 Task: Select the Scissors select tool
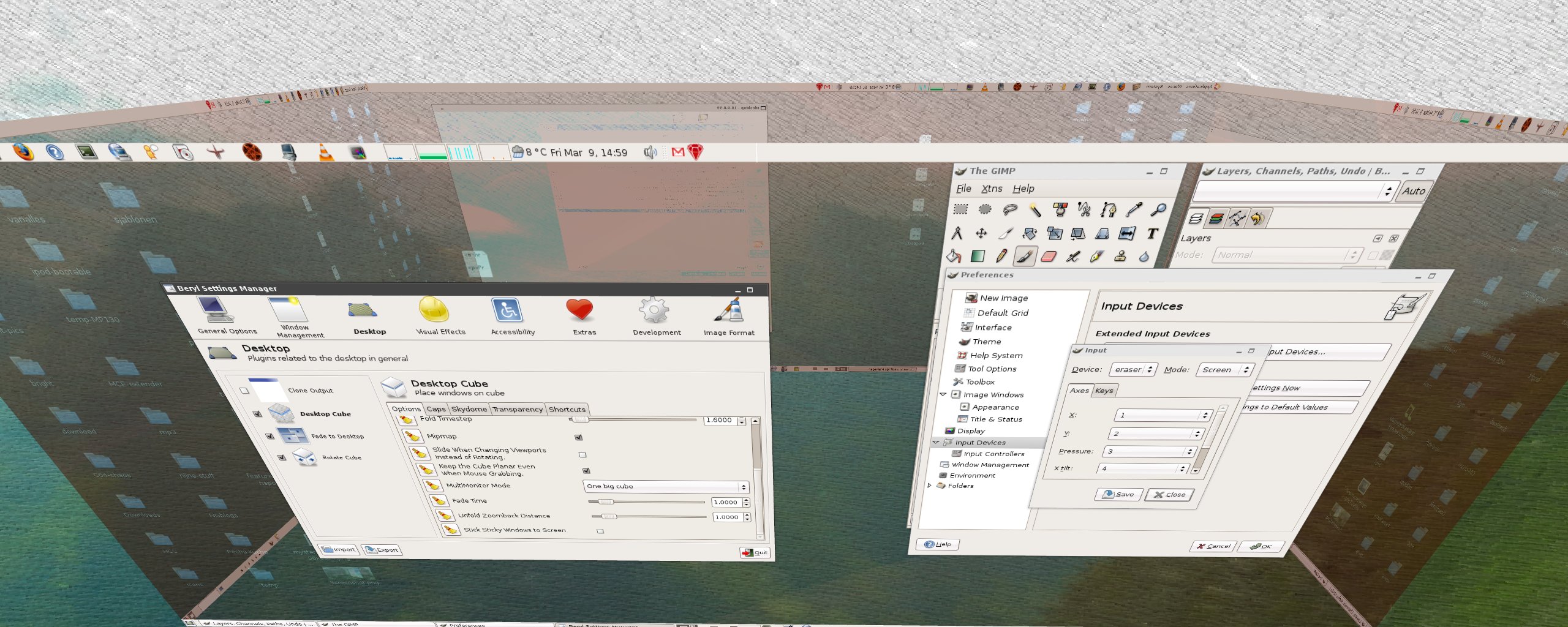(1084, 209)
